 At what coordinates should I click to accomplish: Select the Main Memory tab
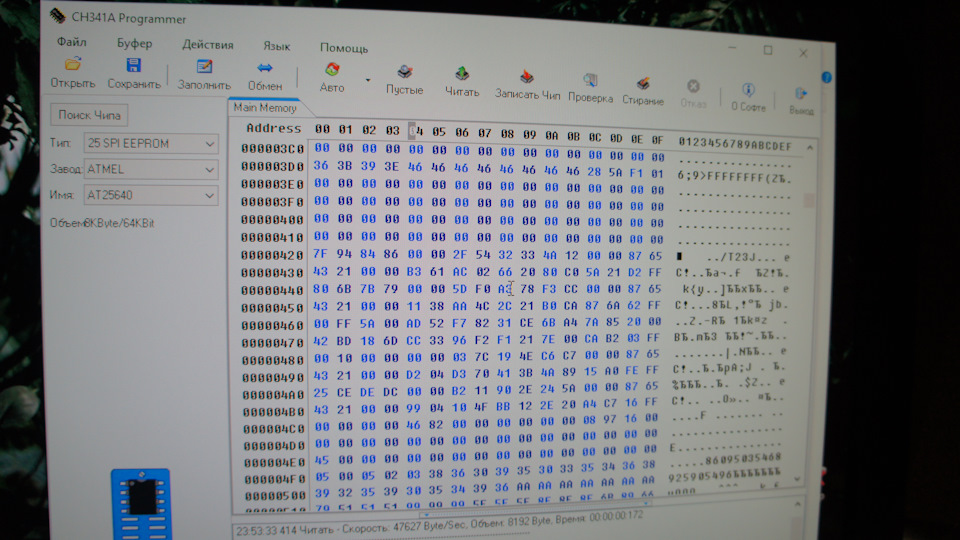pos(264,108)
